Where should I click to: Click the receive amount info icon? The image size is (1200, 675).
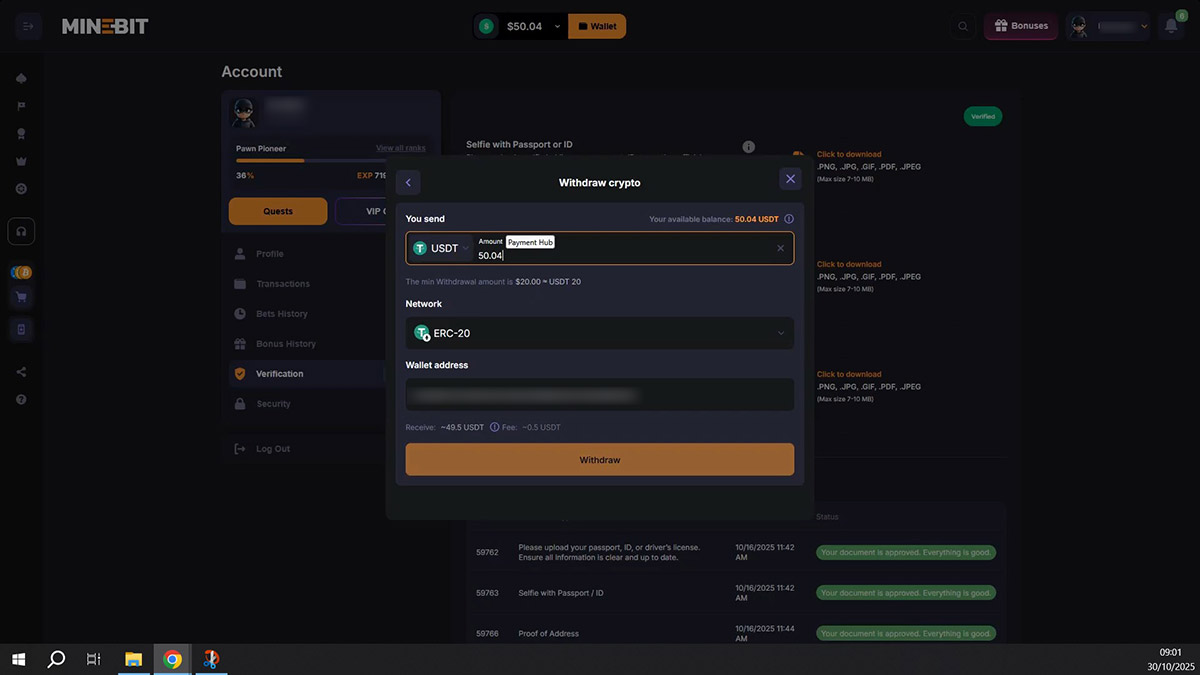tap(494, 427)
